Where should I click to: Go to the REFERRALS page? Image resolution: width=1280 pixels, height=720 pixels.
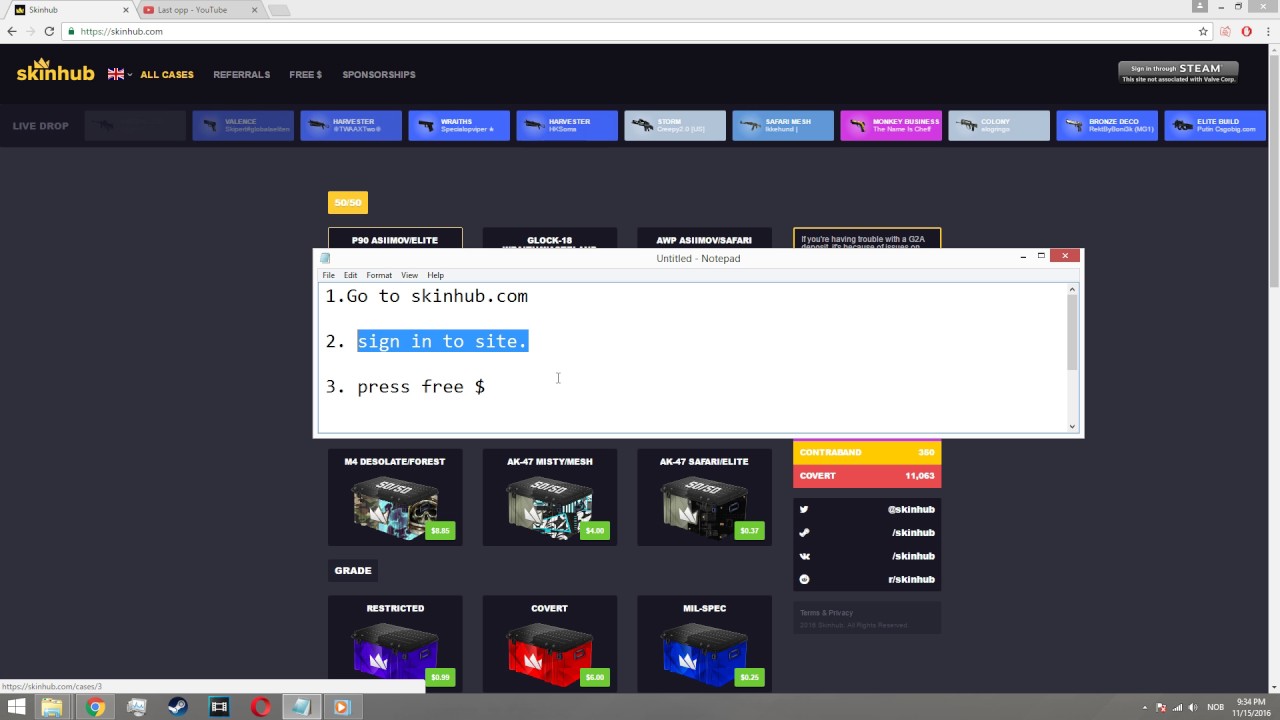coord(242,75)
